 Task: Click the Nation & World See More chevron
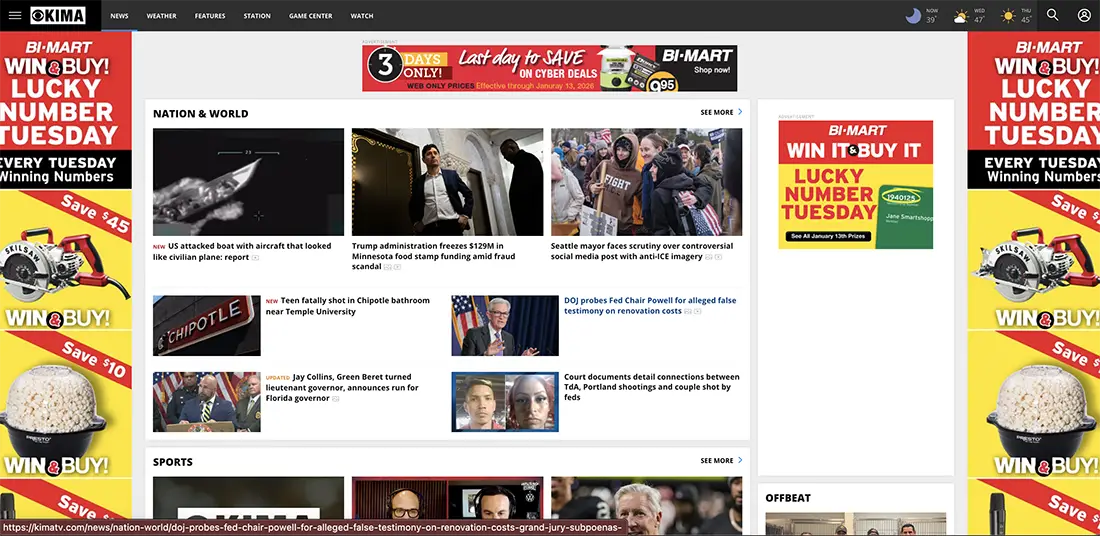[x=740, y=112]
